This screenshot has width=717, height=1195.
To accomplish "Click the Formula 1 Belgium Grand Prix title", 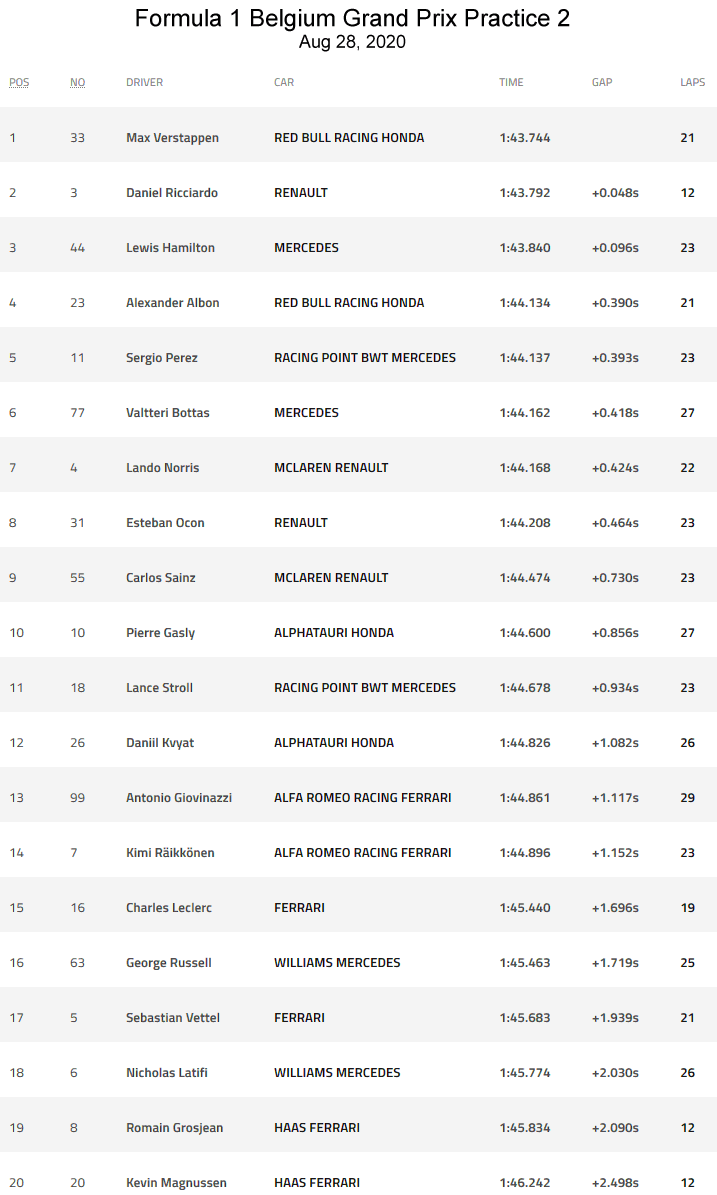I will point(352,19).
